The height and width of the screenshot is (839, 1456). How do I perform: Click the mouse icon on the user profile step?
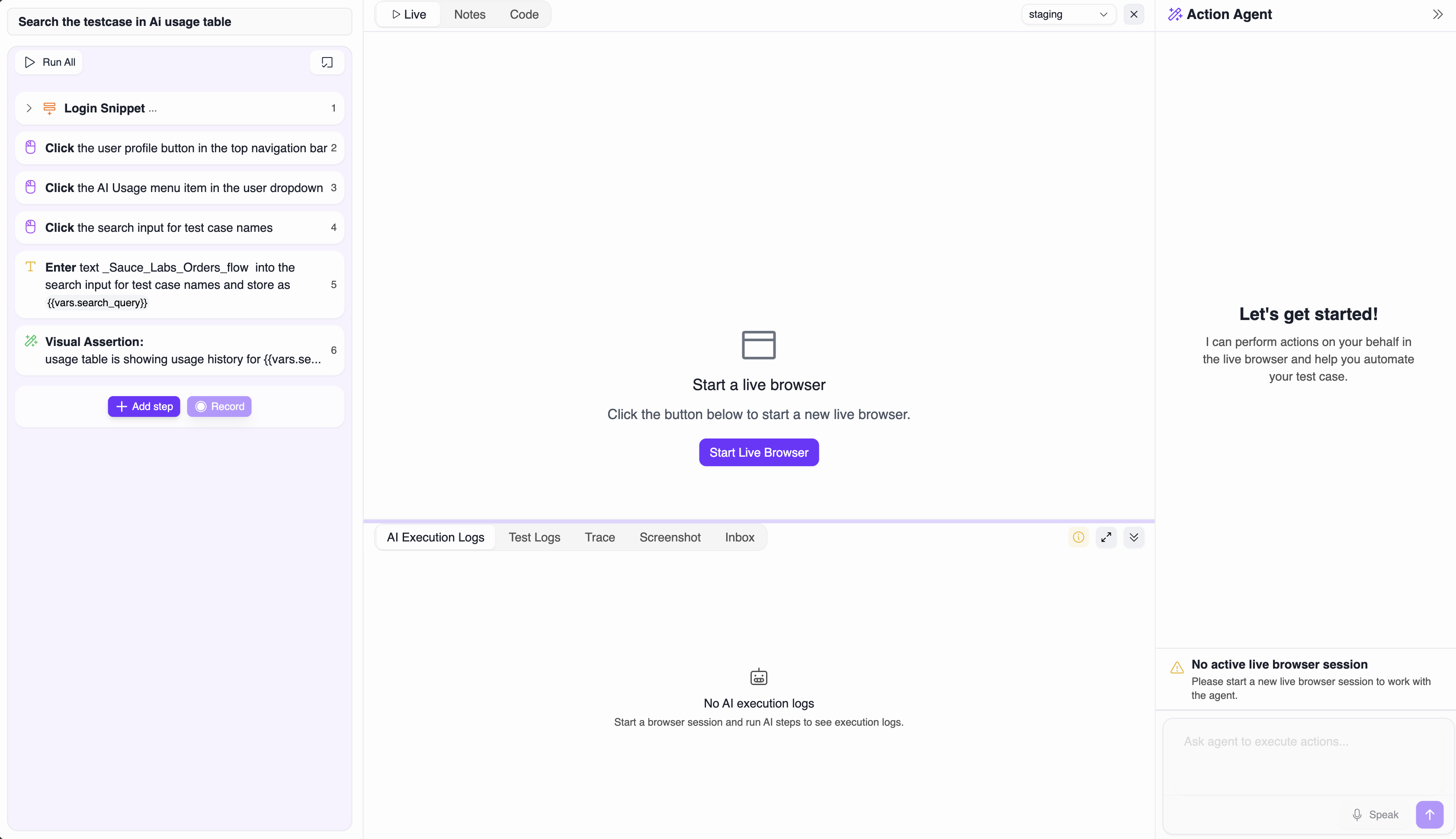[x=31, y=147]
